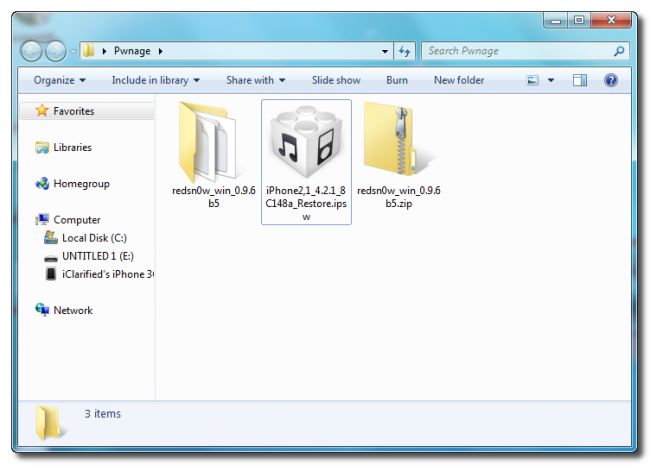Screen dimensions: 650x465
Task: Open the Share with dropdown
Action: (x=255, y=80)
